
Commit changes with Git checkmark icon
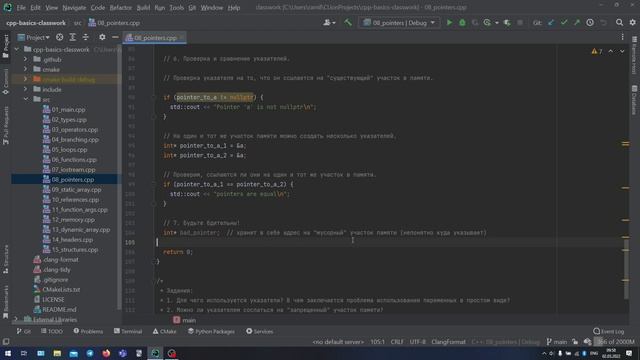coord(564,23)
